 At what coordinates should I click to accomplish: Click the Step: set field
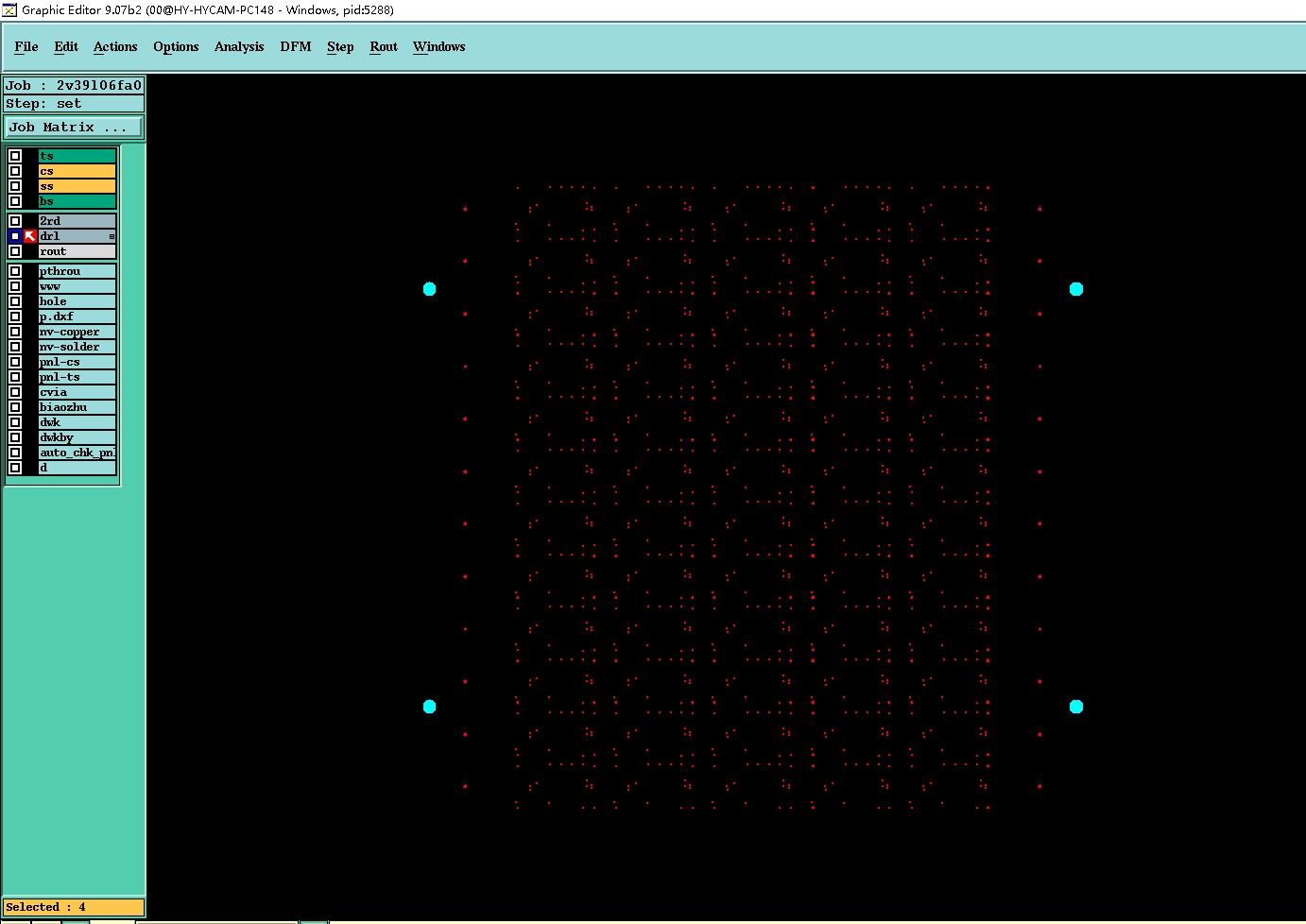point(74,103)
